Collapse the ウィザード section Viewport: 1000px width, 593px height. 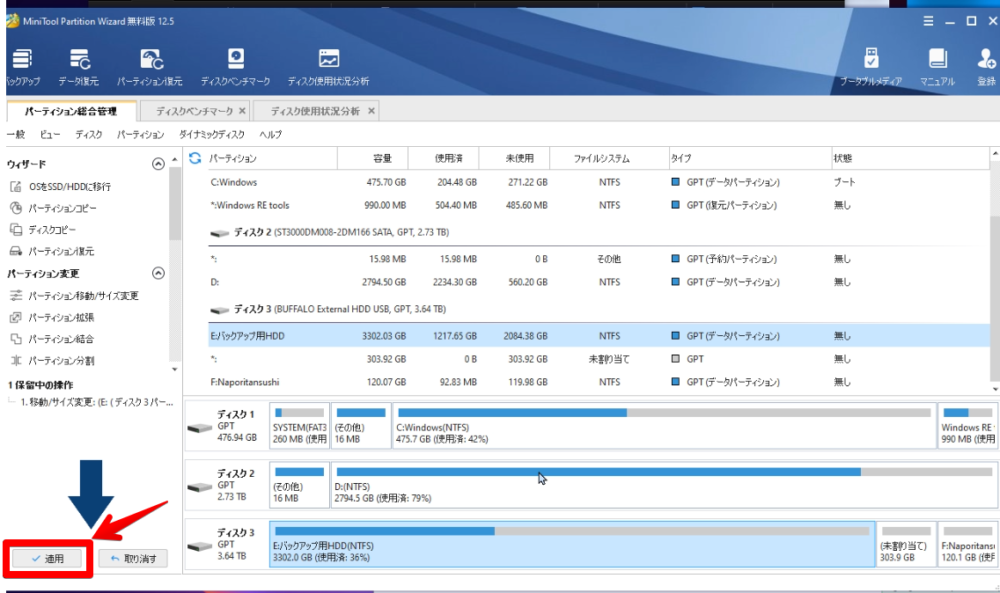158,165
